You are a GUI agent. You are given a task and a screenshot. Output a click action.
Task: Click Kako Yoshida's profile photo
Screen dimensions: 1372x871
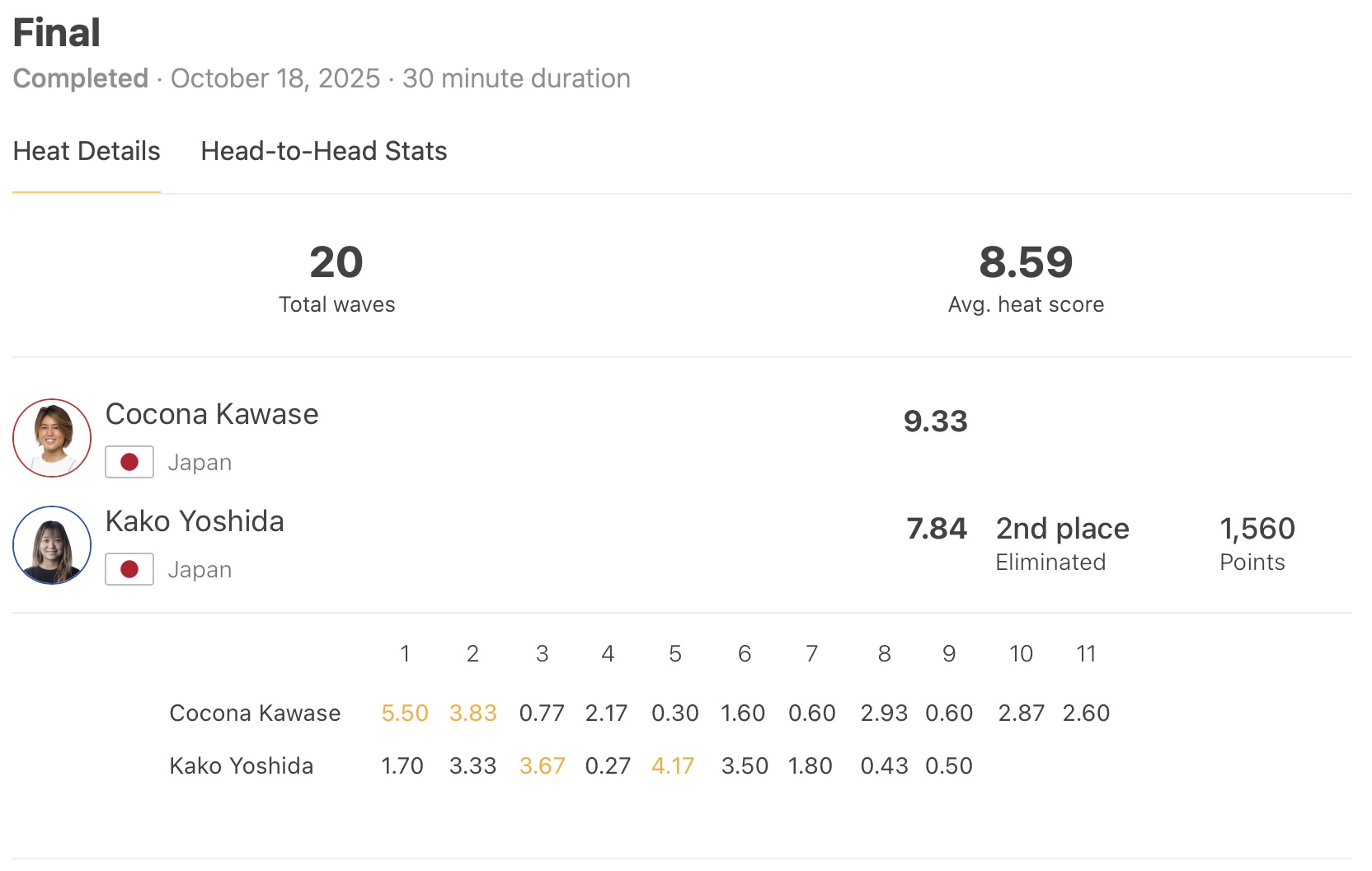52,545
